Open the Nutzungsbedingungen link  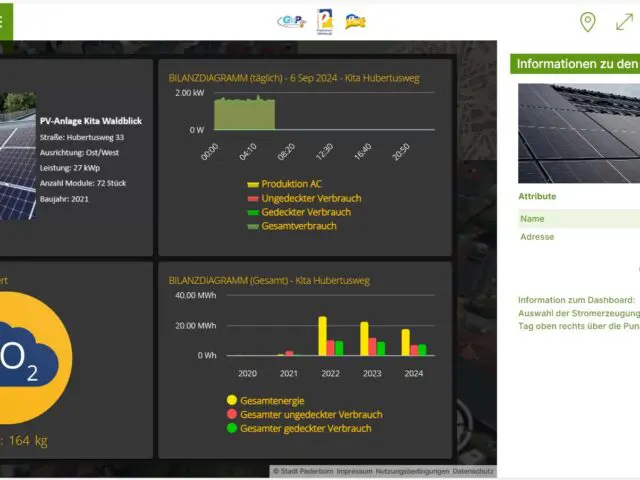point(413,471)
